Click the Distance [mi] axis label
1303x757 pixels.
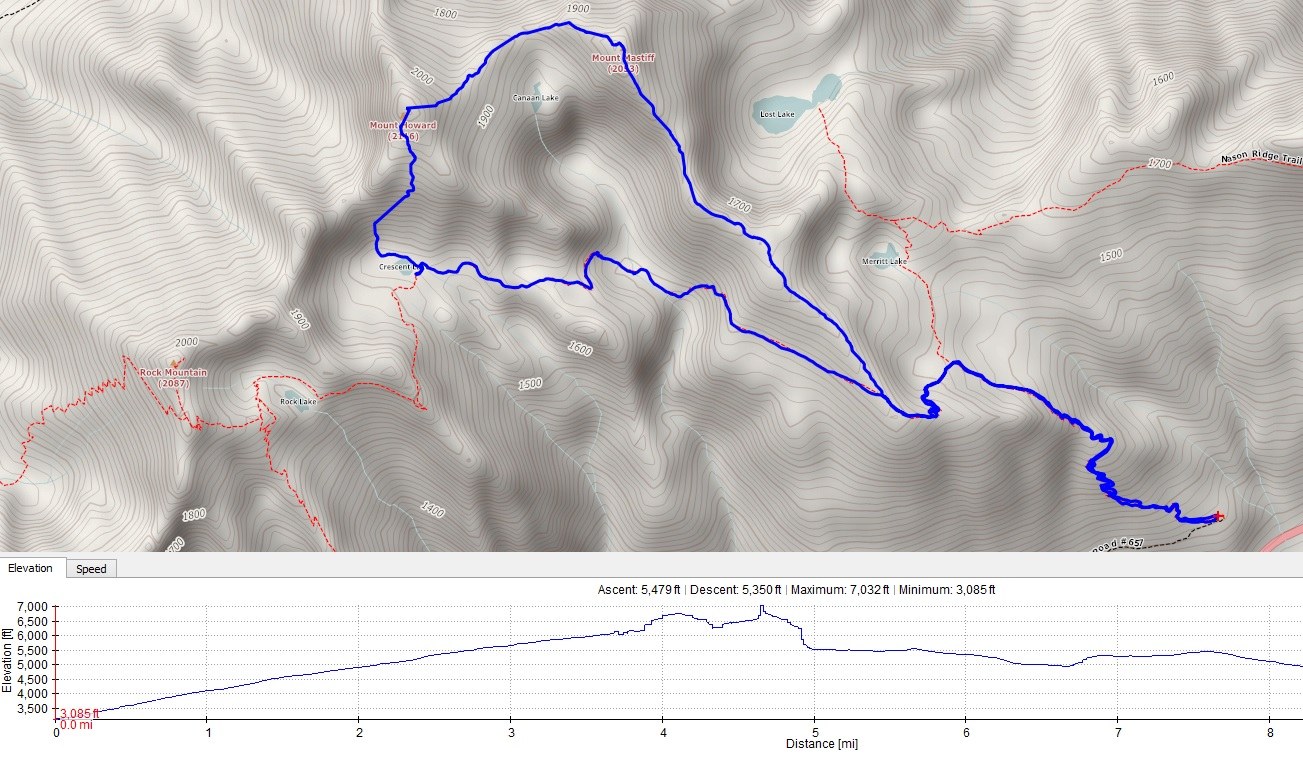pos(820,744)
